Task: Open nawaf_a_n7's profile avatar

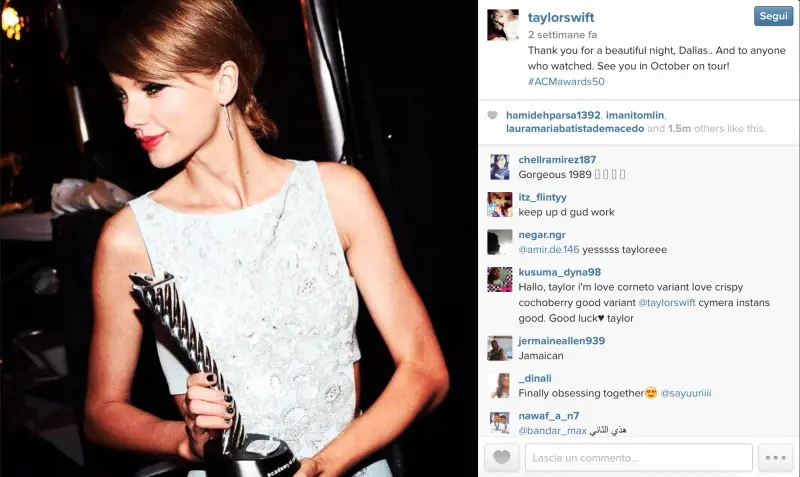Action: 500,423
